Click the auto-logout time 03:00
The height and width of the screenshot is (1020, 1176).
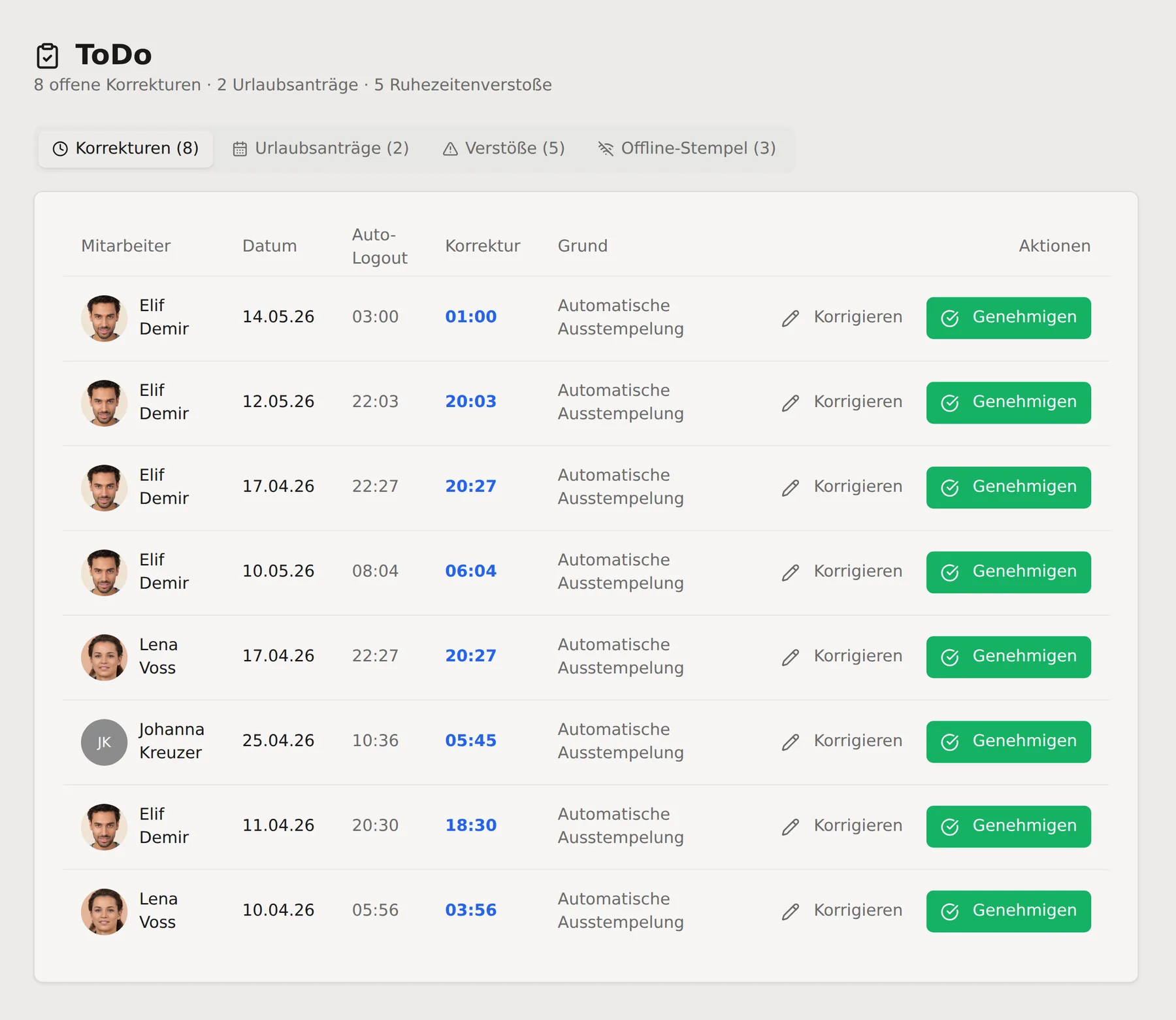point(375,317)
